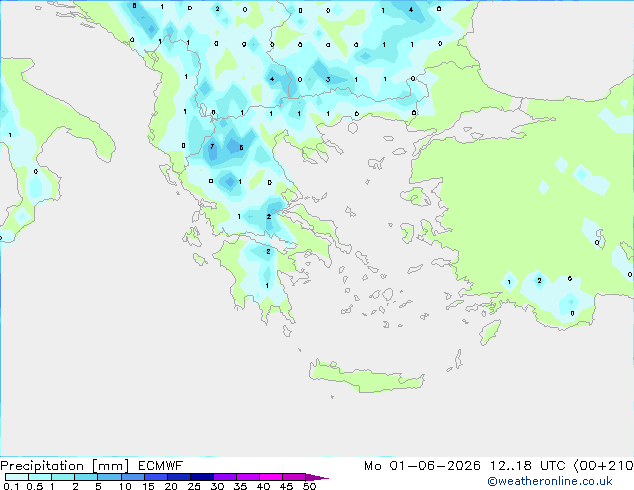Select the "(00+210" forecast offset text
This screenshot has height=490, width=634.
pyautogui.click(x=604, y=466)
